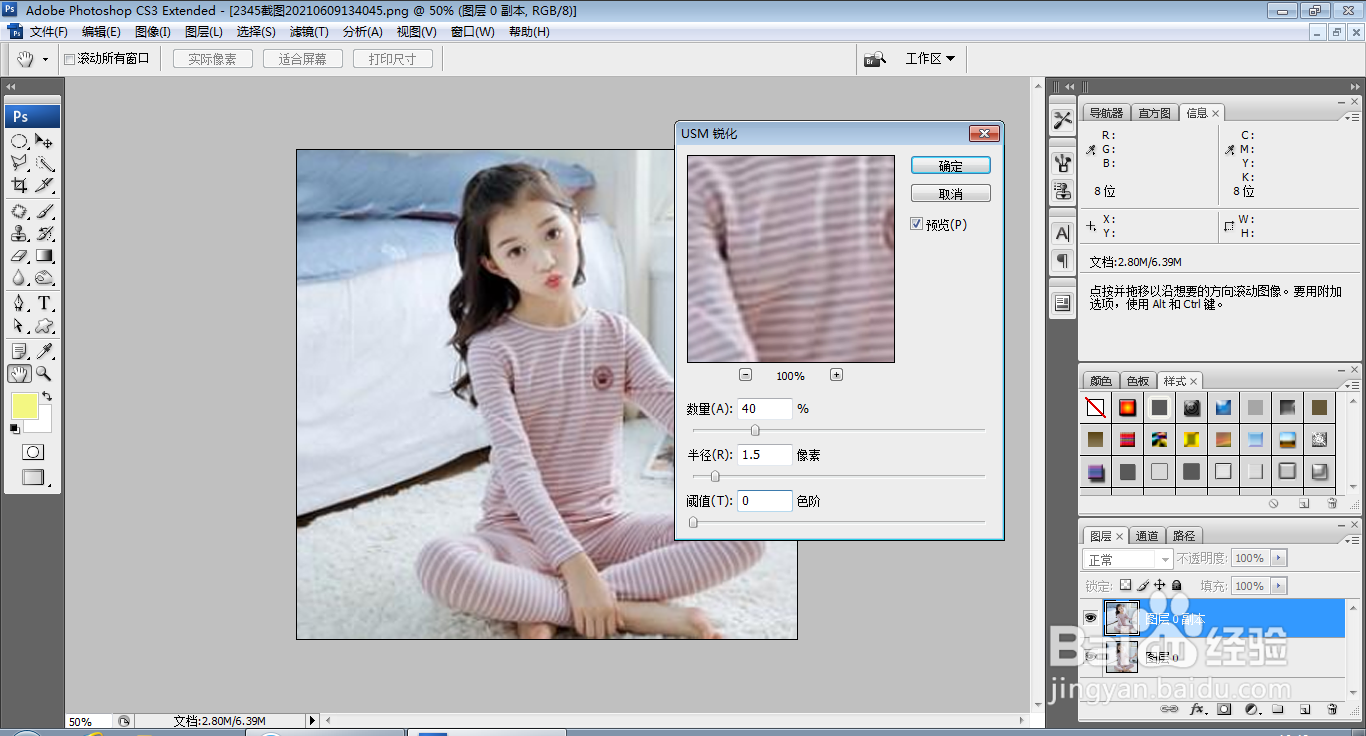Open the 填充 fill slider arrow
The width and height of the screenshot is (1366, 736).
[x=1279, y=586]
